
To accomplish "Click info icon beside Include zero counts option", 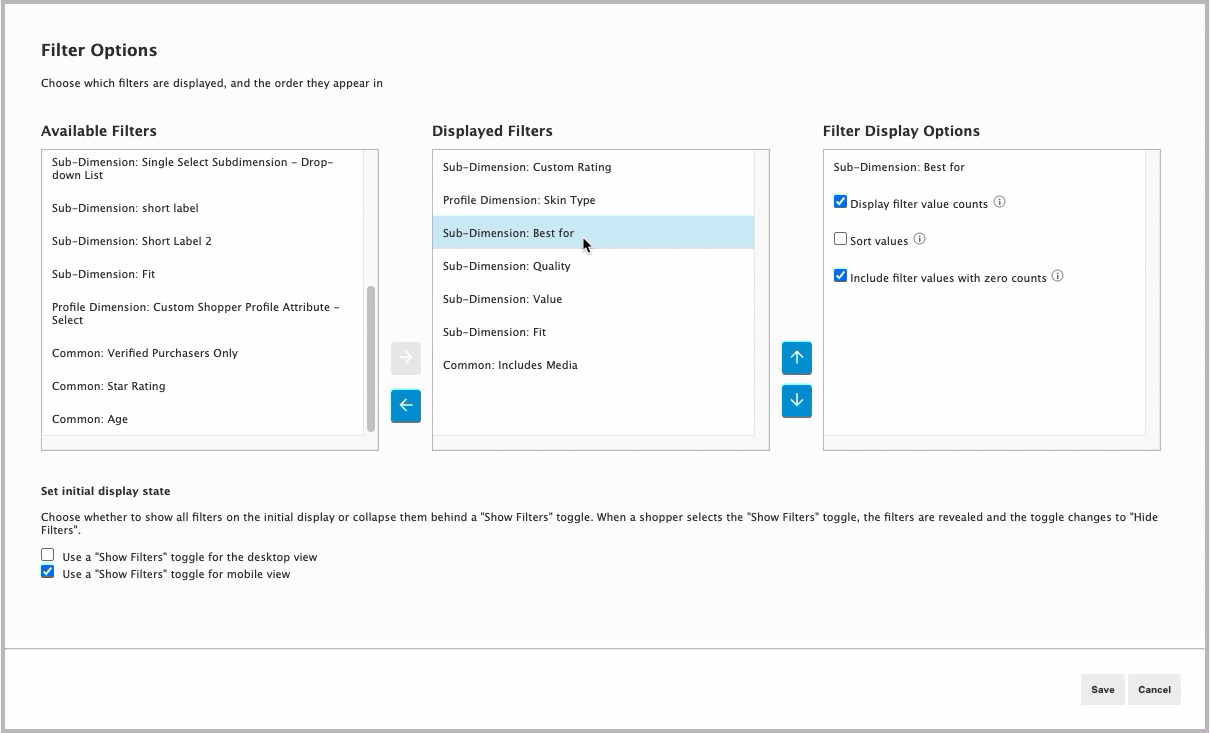I will pyautogui.click(x=1057, y=276).
